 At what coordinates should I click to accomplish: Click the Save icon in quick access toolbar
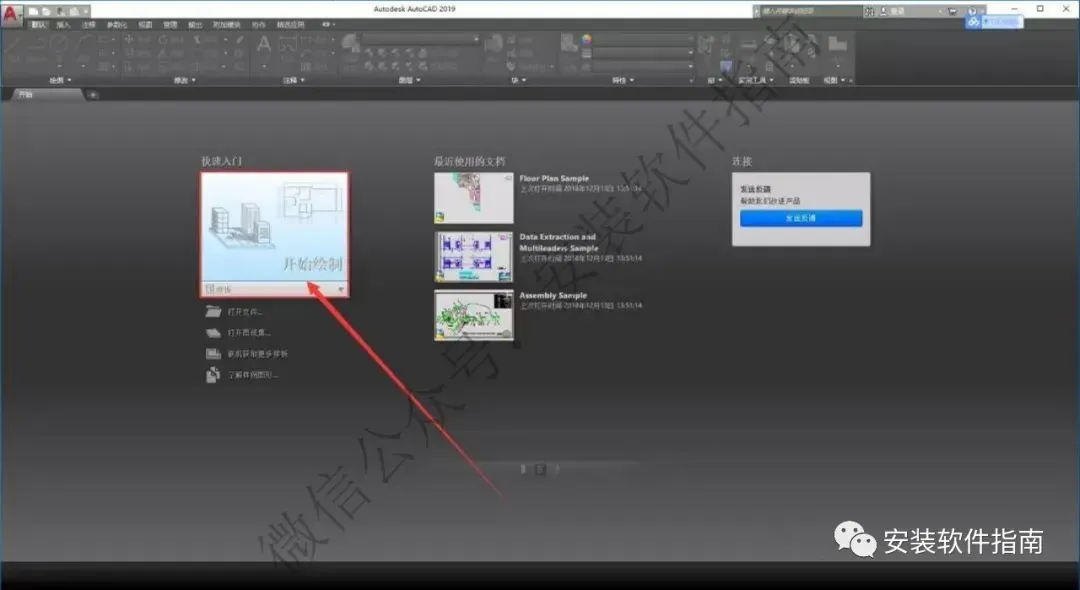point(60,11)
